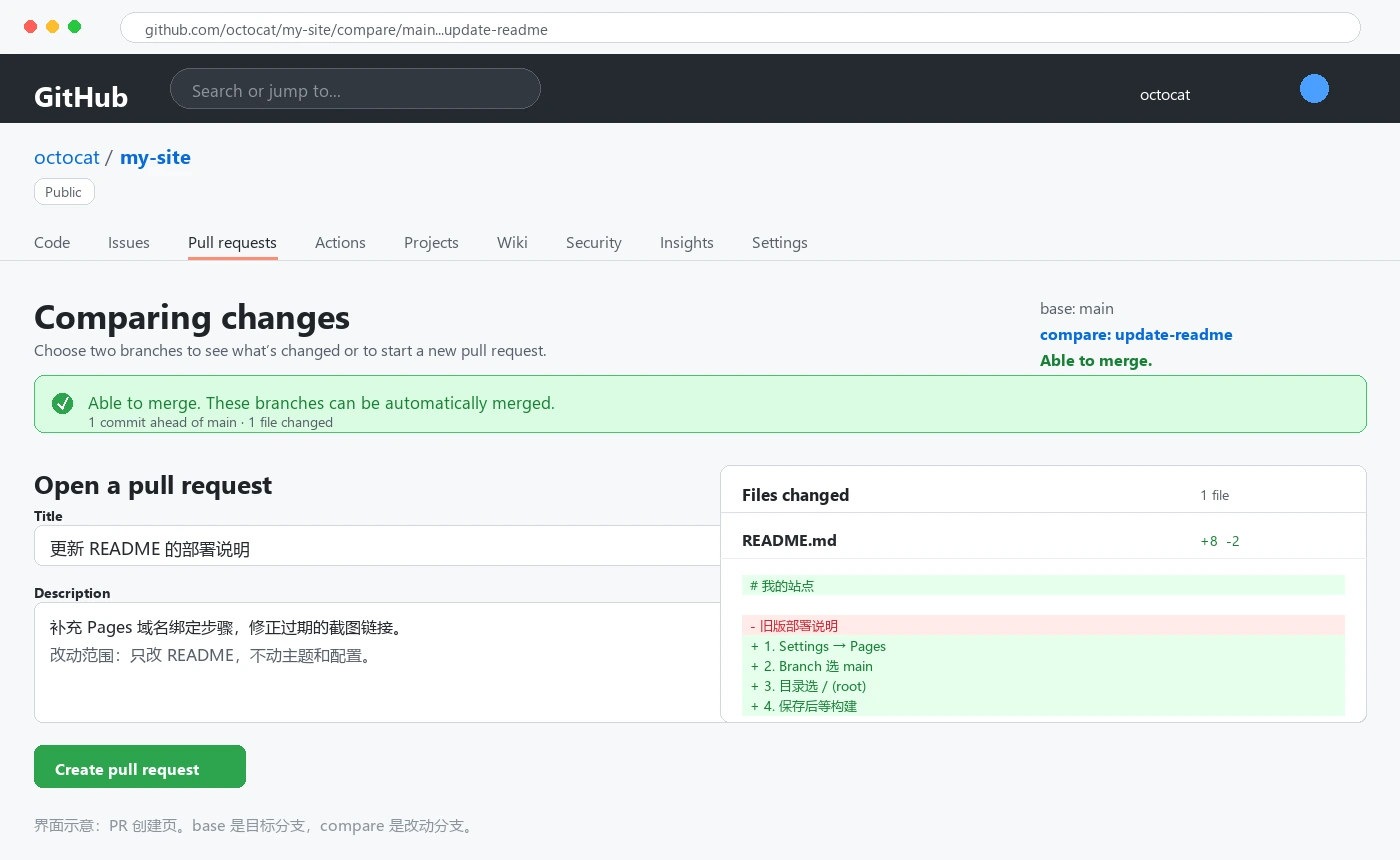This screenshot has width=1400, height=860.
Task: Click diff line '+ 1. Settings → Pages'
Action: pos(1043,645)
